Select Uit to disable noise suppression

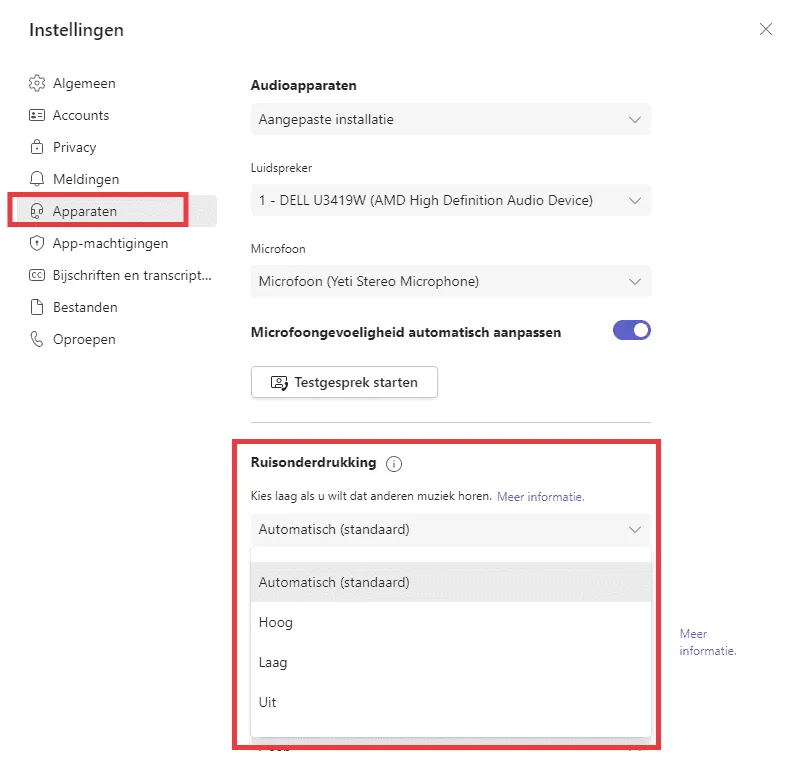pyautogui.click(x=268, y=702)
